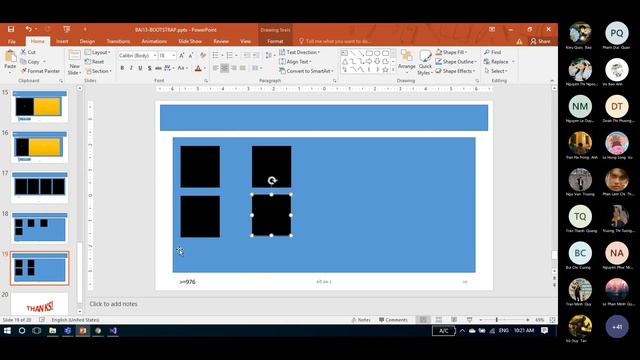The image size is (640, 360).
Task: Toggle Strikethrough formatting
Action: (158, 68)
